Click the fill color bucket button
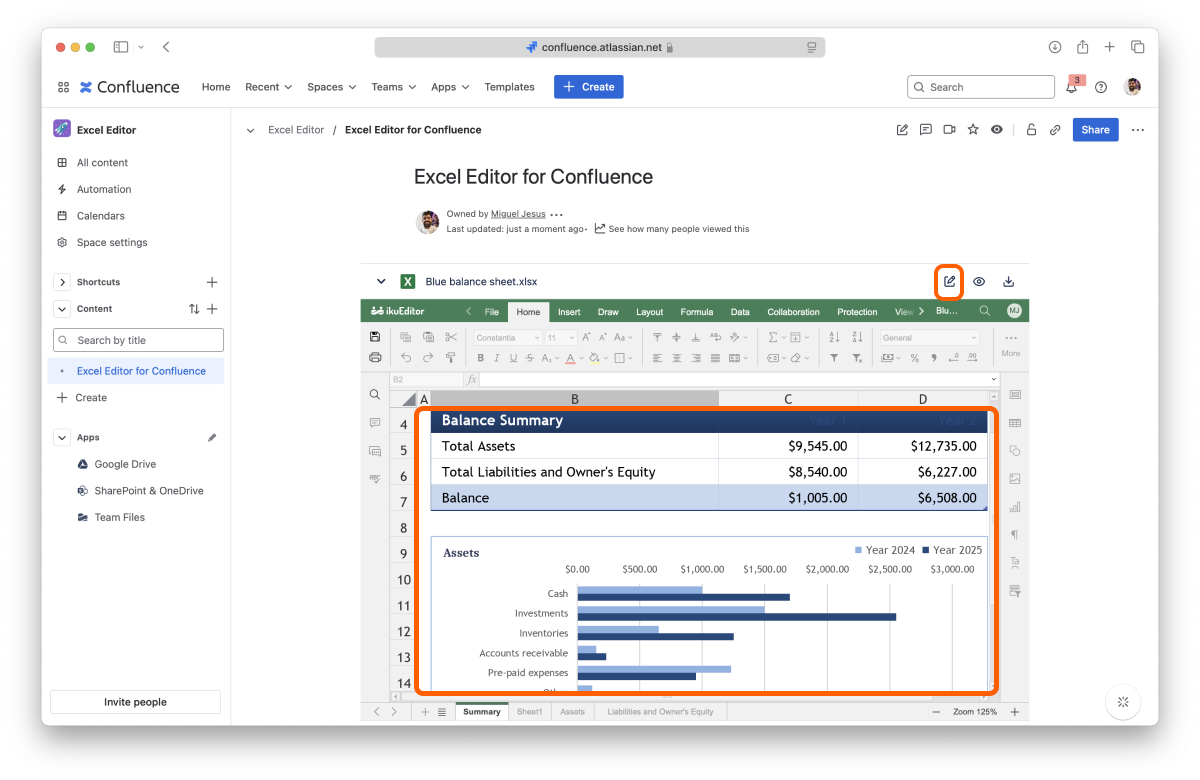The height and width of the screenshot is (780, 1200). pyautogui.click(x=594, y=358)
